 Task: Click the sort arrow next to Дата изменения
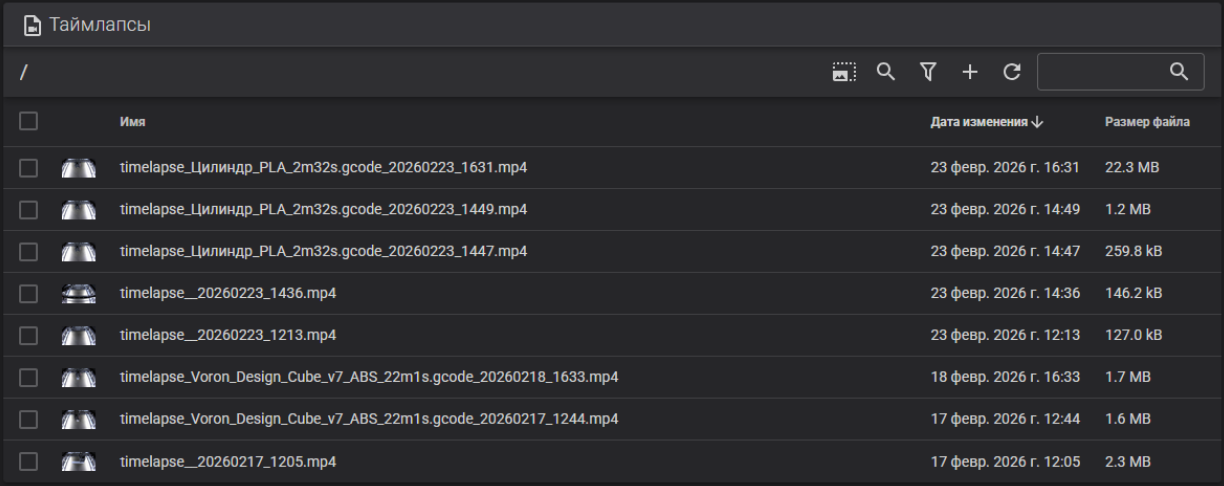coord(1037,122)
